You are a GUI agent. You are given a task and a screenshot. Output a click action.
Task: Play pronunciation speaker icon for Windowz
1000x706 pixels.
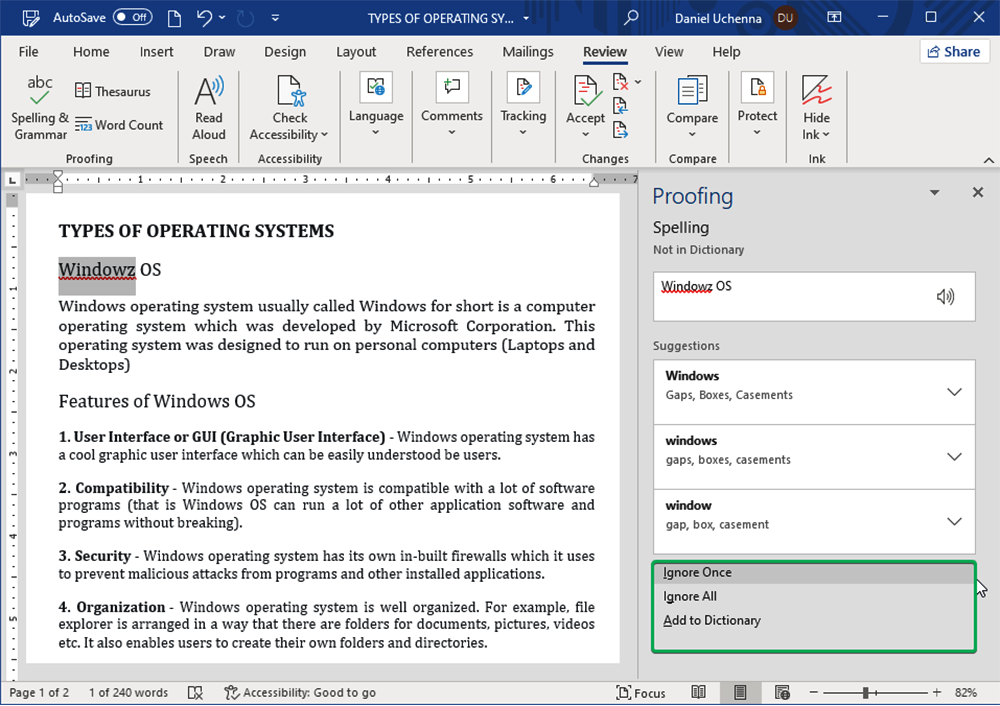[x=945, y=296]
